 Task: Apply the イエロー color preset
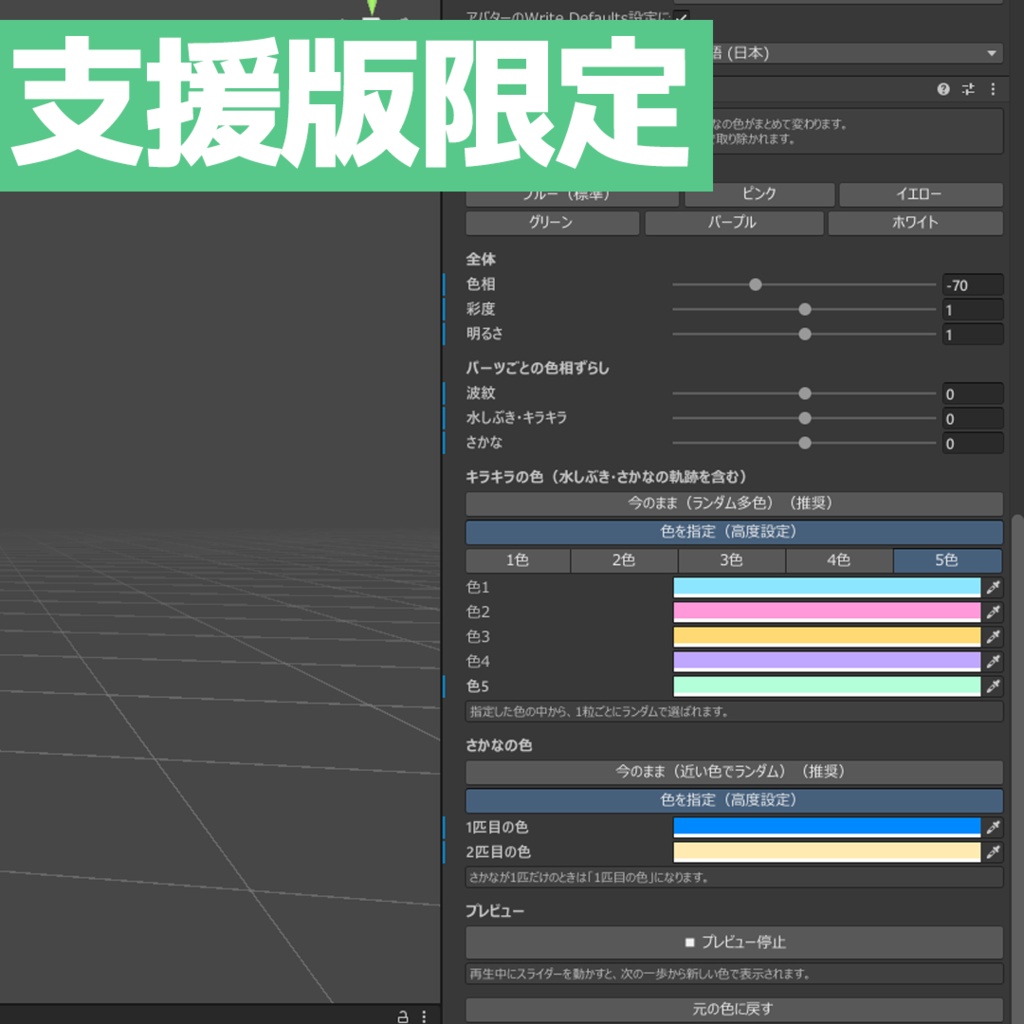click(x=921, y=194)
